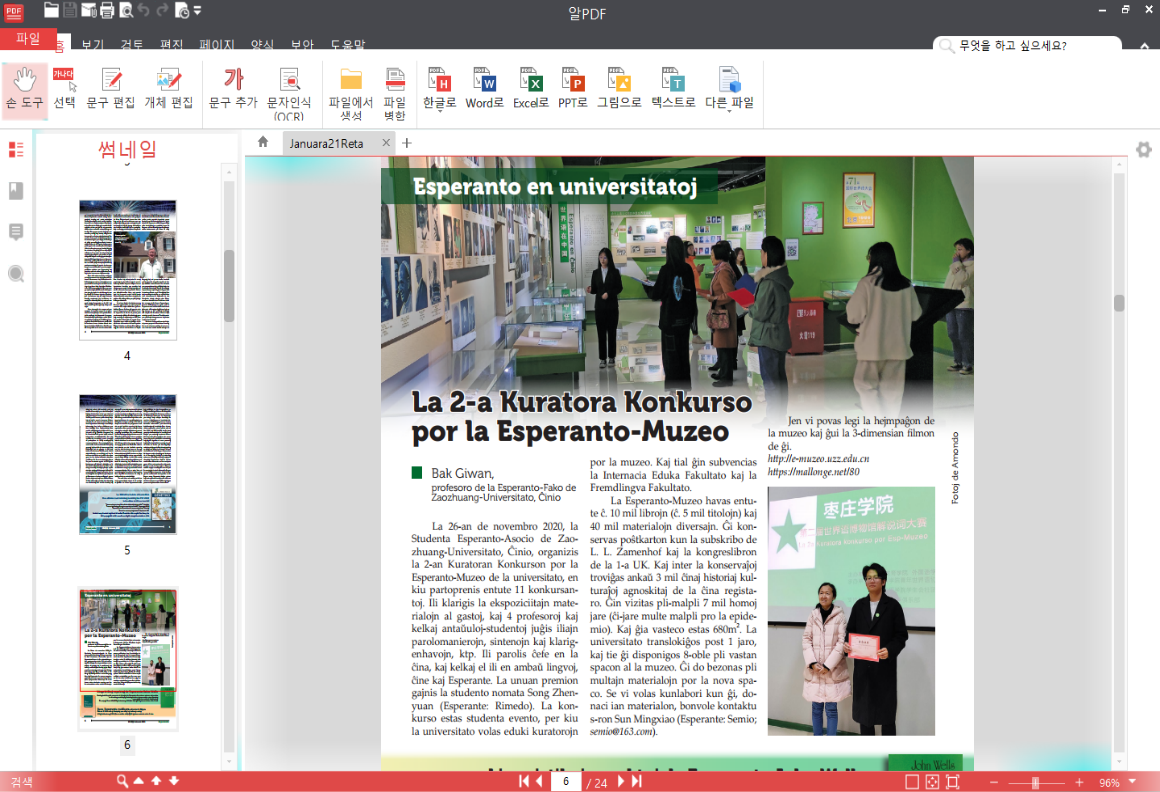Toggle the thumbnail panel sidebar icon
This screenshot has height=792, width=1160.
coord(16,150)
